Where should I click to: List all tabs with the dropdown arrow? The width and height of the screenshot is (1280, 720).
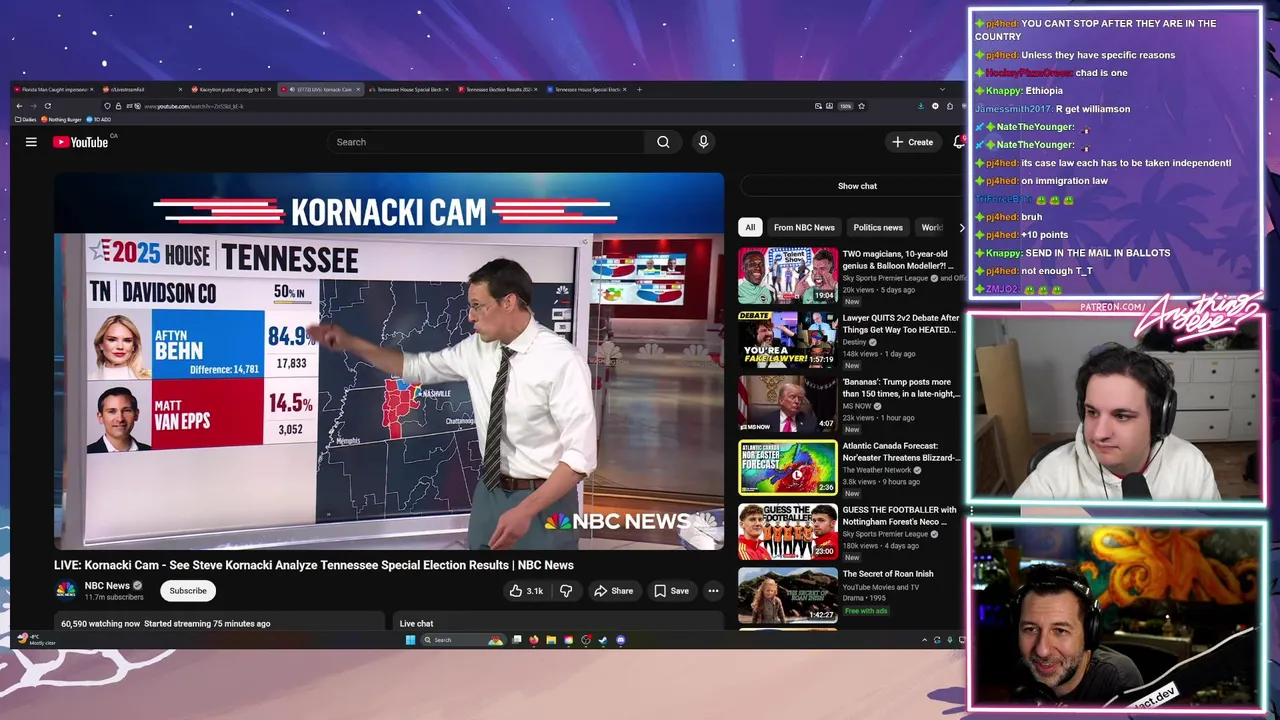click(x=942, y=89)
